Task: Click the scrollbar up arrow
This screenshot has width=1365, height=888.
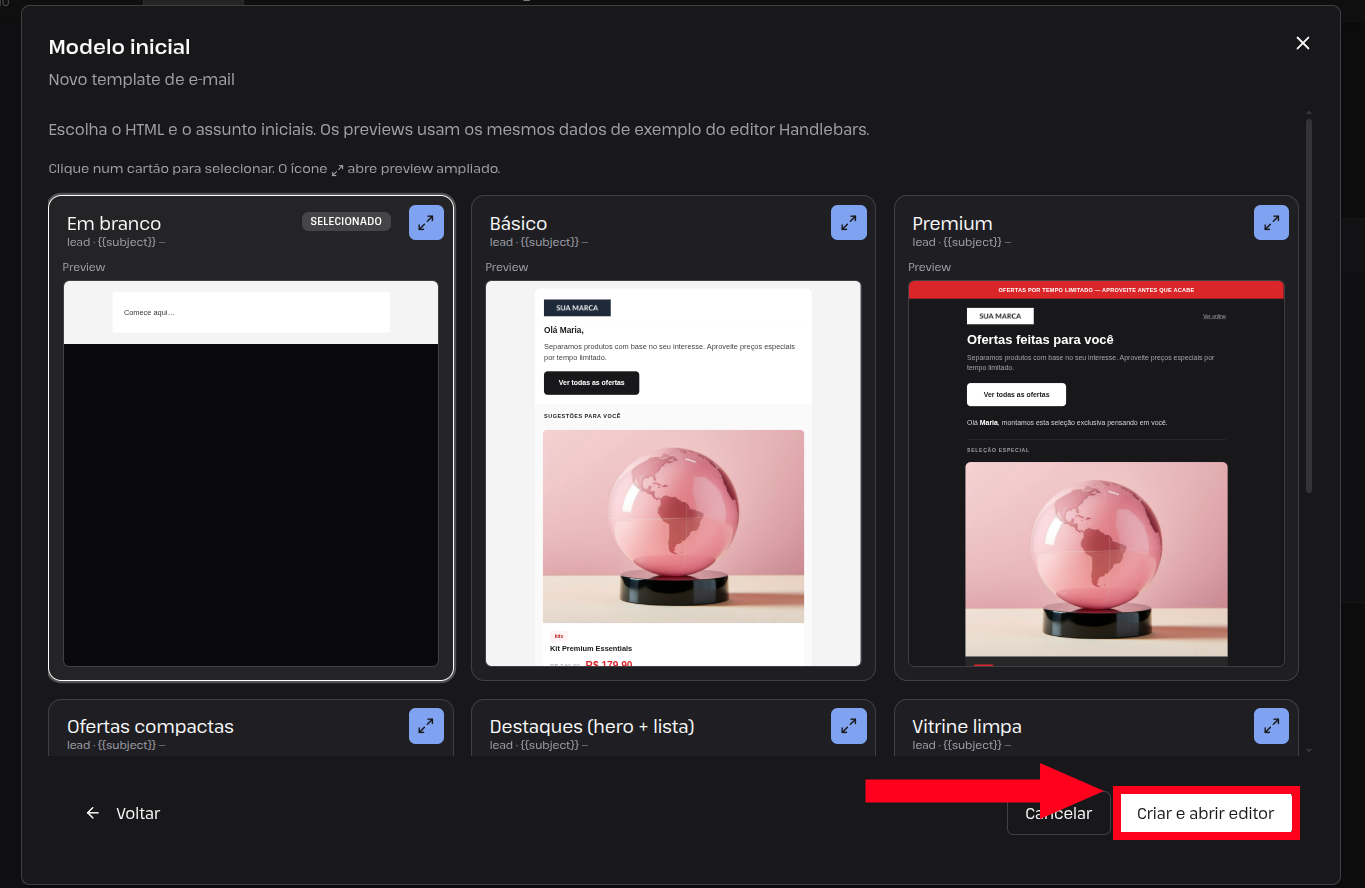Action: tap(1309, 113)
